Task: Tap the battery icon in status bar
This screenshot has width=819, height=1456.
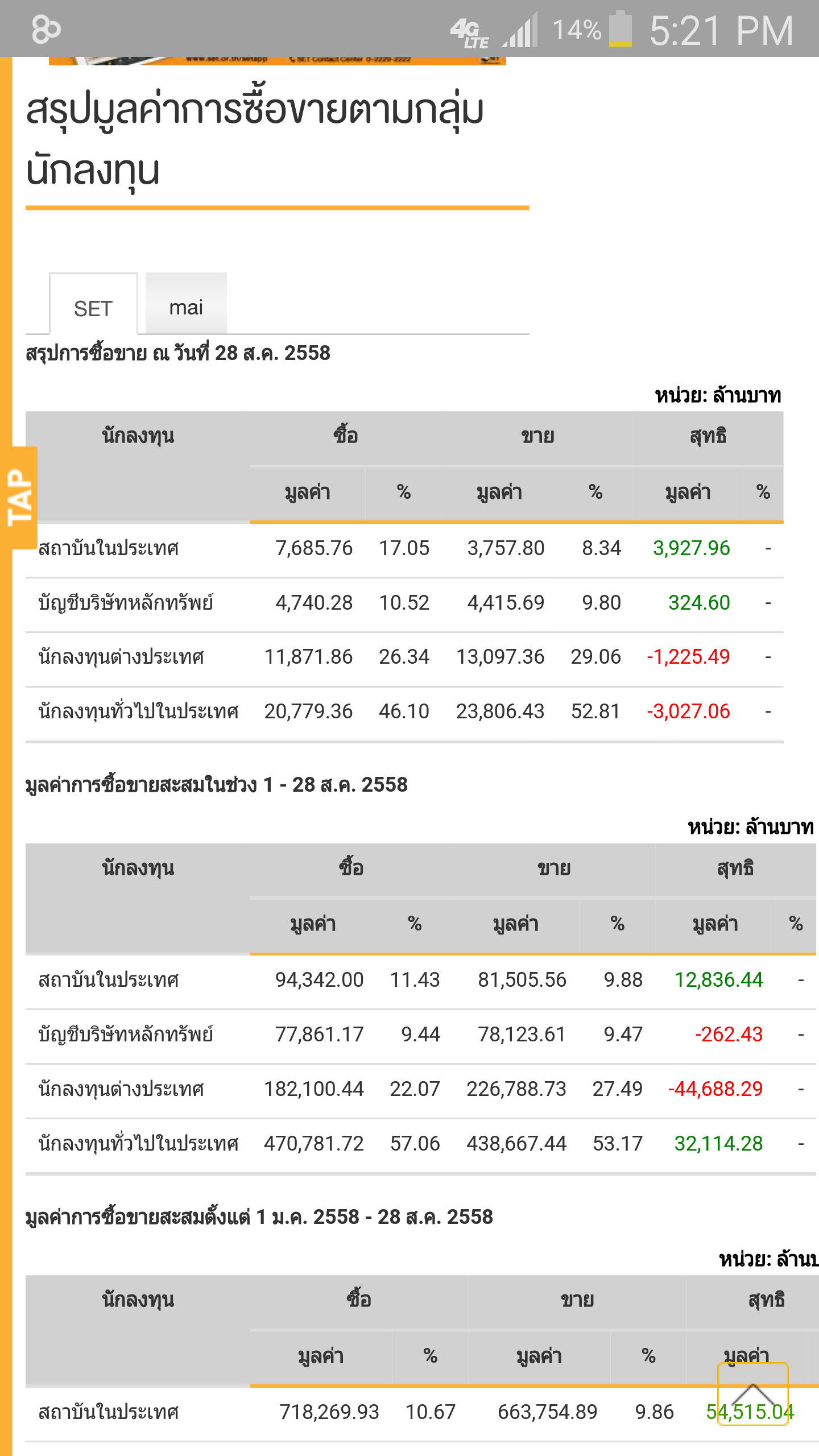Action: (x=621, y=29)
